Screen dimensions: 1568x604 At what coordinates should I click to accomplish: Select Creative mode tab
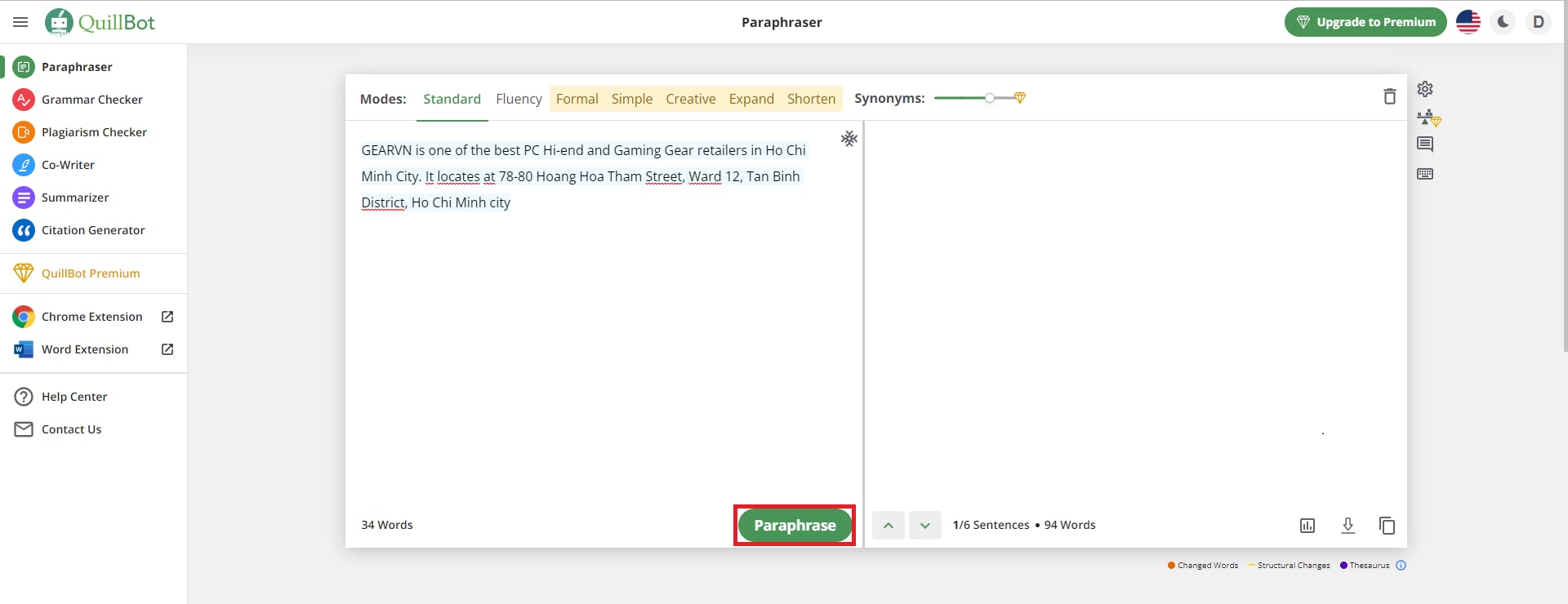tap(691, 99)
